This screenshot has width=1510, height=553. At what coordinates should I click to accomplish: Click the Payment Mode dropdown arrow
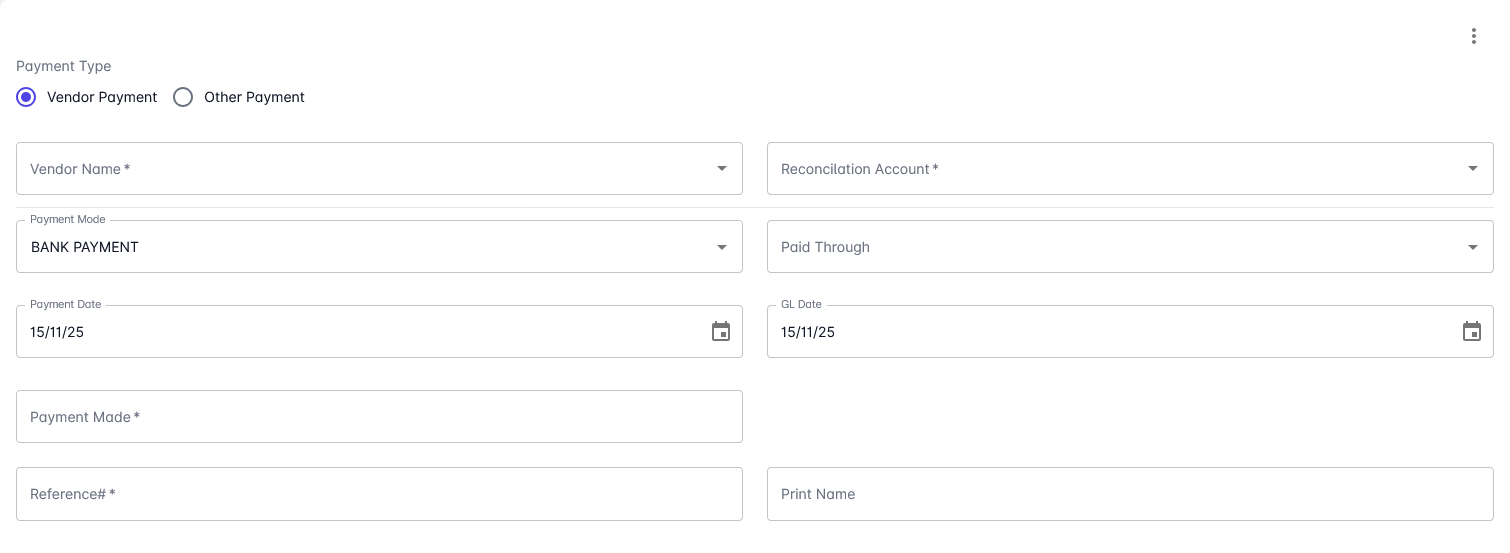point(722,247)
